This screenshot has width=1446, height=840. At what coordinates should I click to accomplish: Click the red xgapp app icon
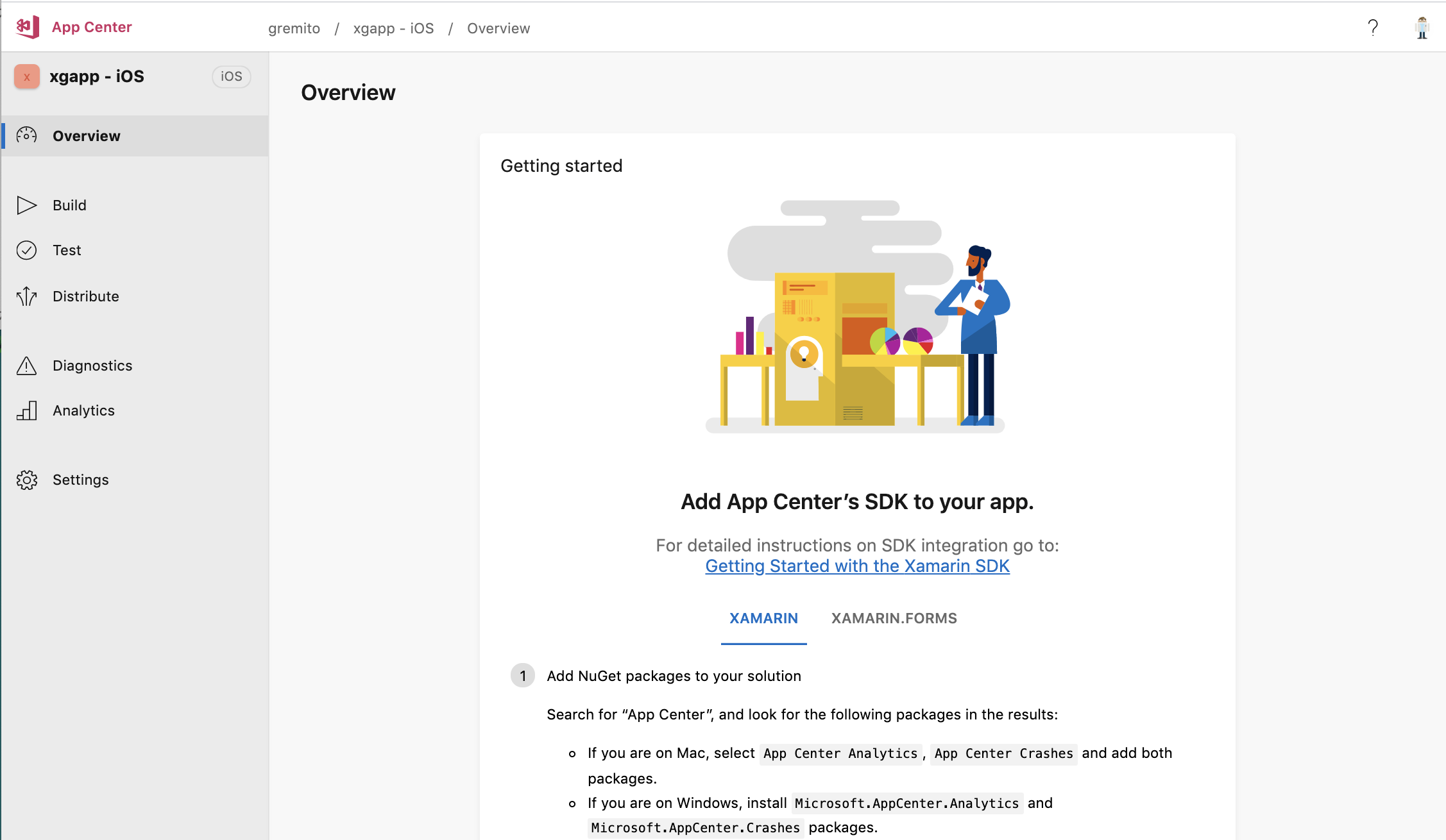coord(27,76)
